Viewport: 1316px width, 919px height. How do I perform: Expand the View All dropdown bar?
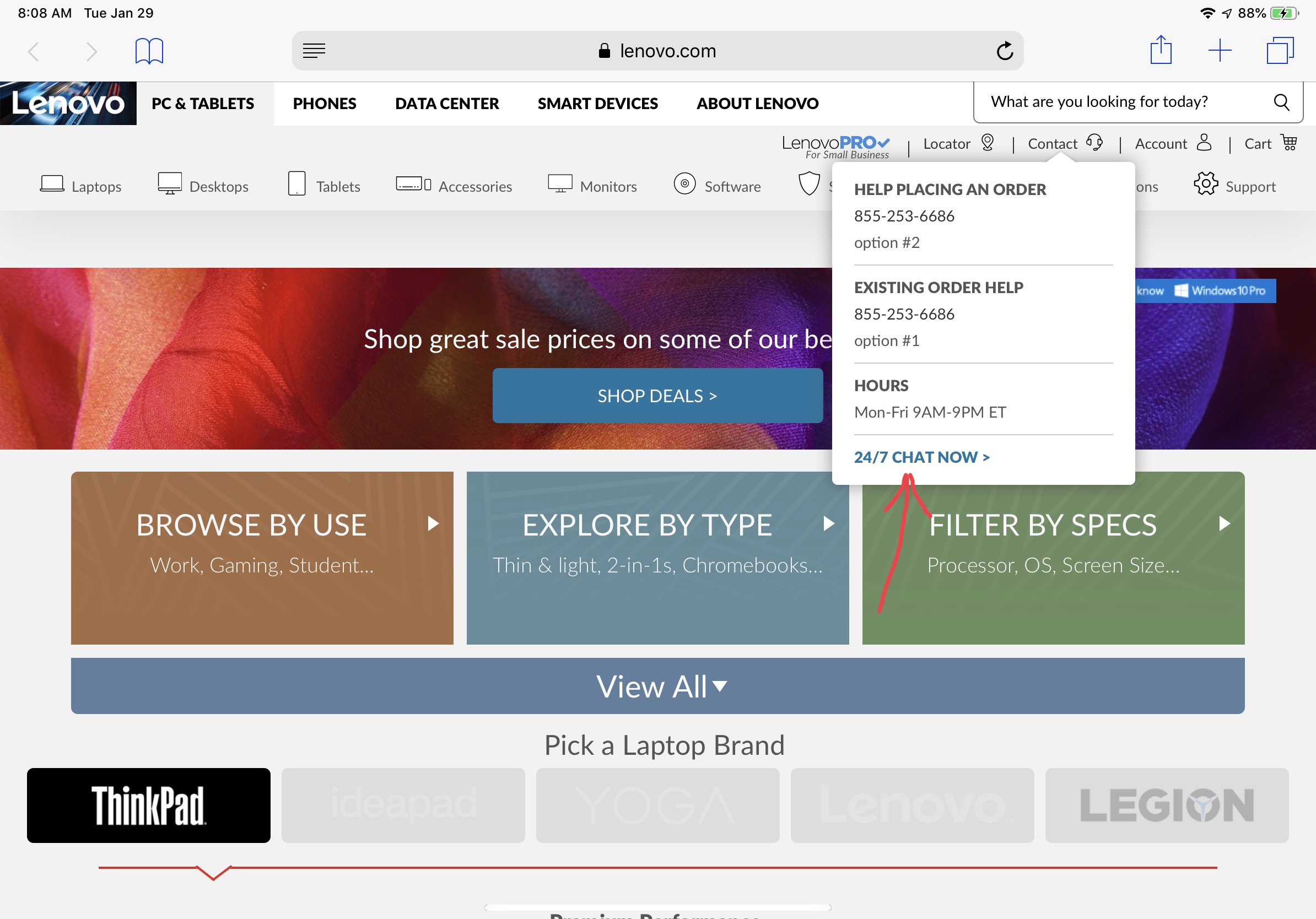657,686
